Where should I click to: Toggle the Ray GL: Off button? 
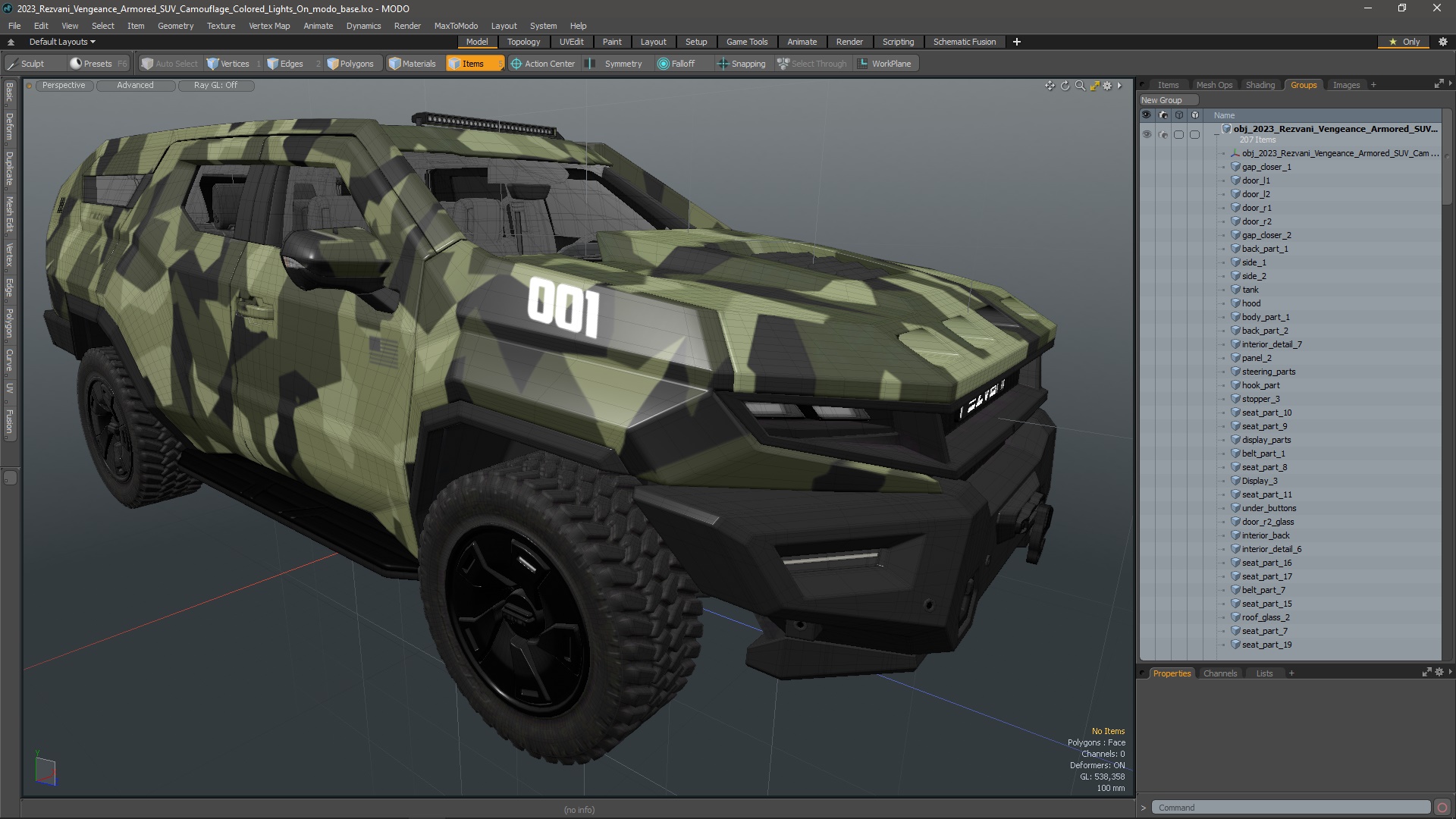(215, 86)
